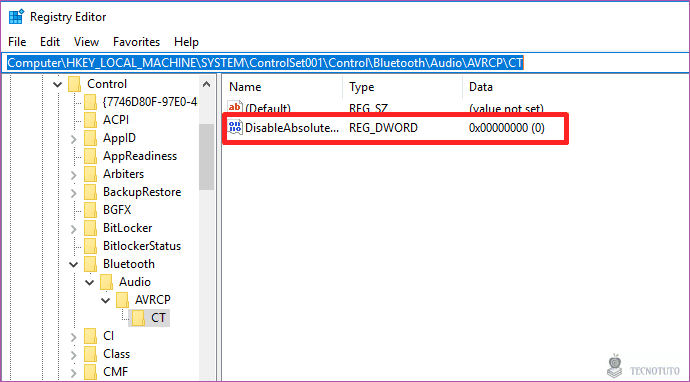
Task: Select the AppReadiness folder icon
Action: click(90, 156)
